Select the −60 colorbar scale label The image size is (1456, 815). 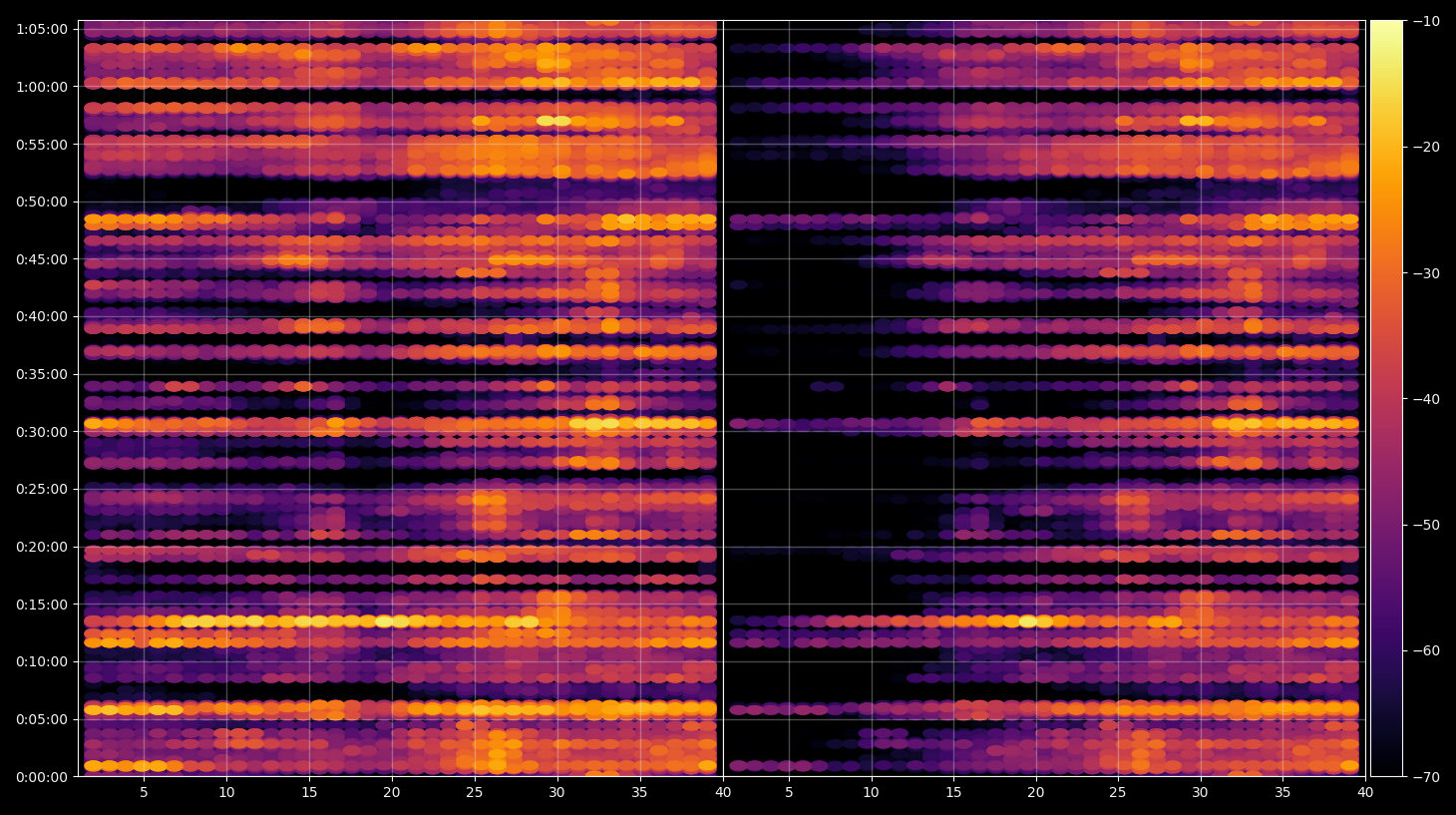1427,650
